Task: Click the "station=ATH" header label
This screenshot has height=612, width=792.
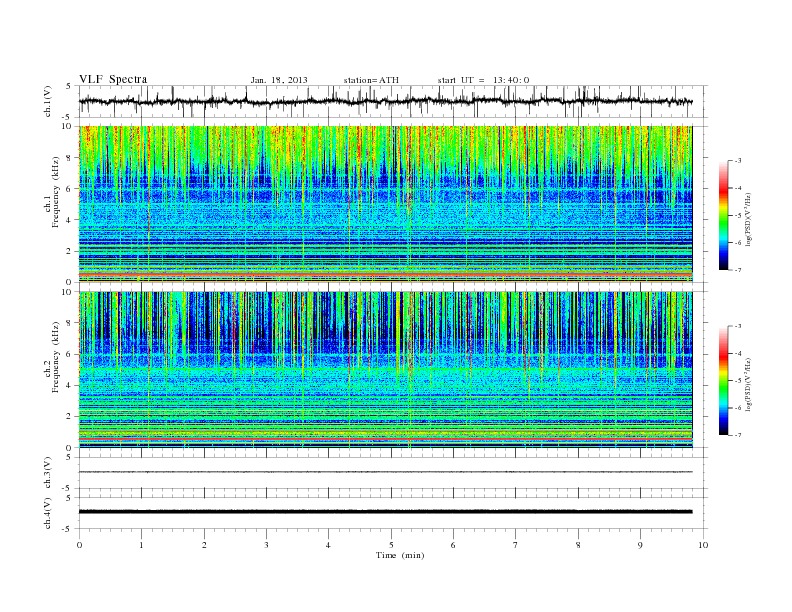Action: [x=371, y=80]
